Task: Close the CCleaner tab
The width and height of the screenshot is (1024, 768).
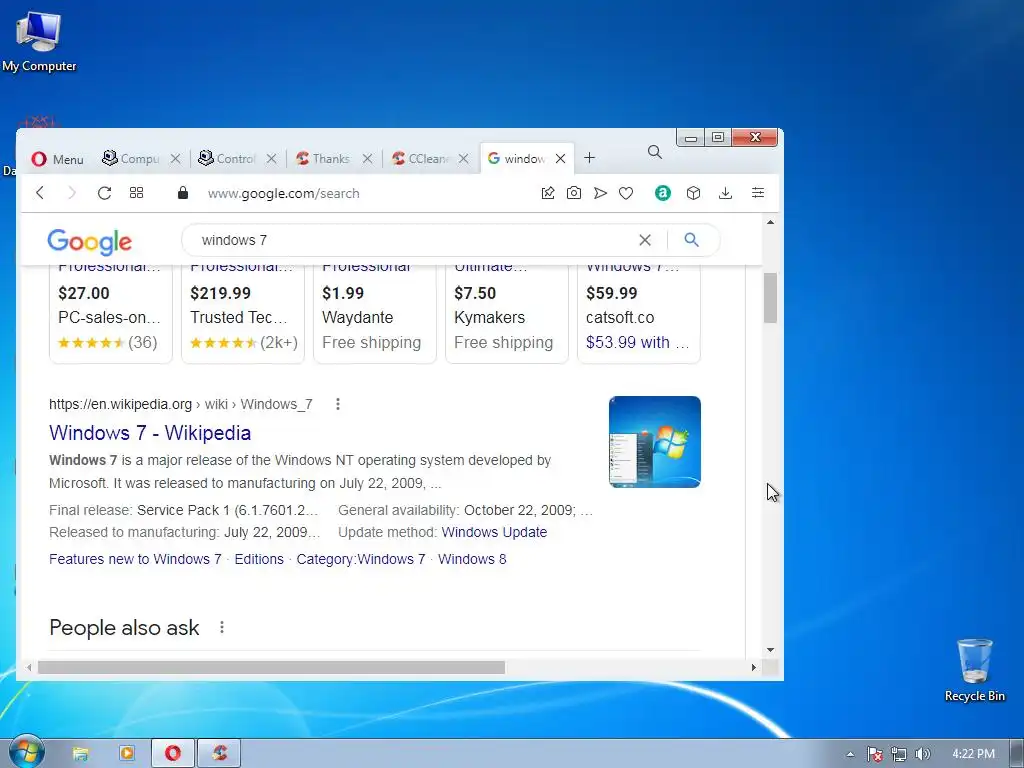Action: [464, 159]
